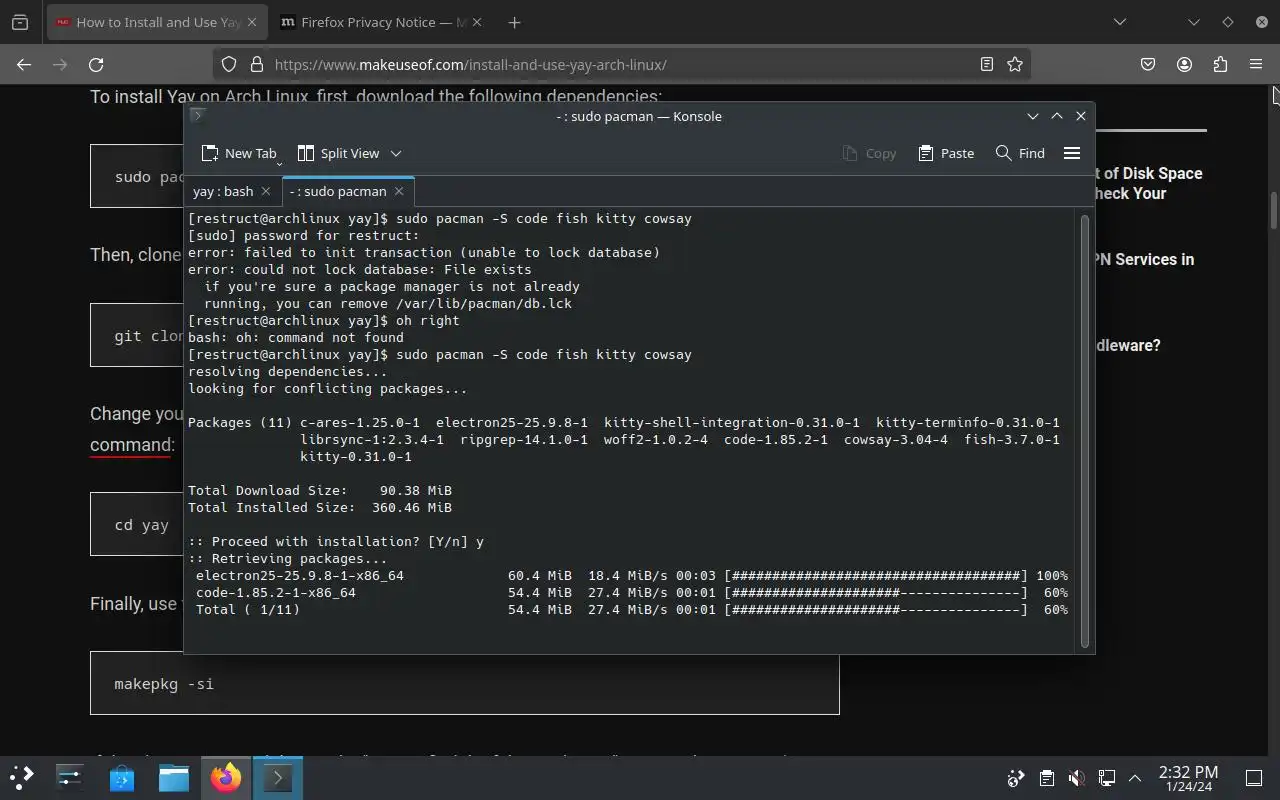Screen dimensions: 1280x800
Task: Open clipboard tray icon
Action: tap(1046, 778)
